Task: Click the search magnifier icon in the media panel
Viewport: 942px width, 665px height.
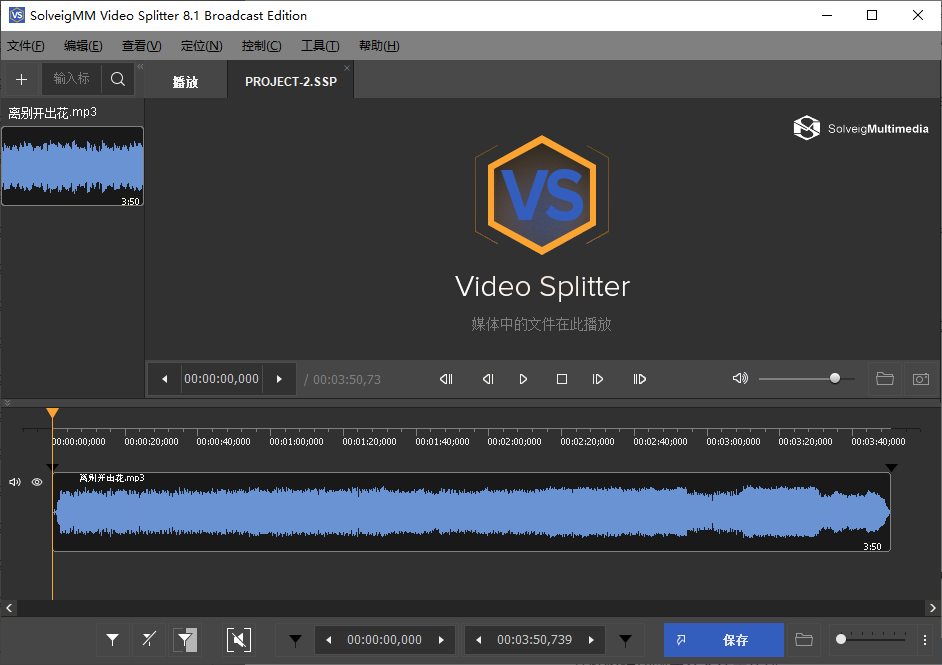Action: (x=118, y=79)
